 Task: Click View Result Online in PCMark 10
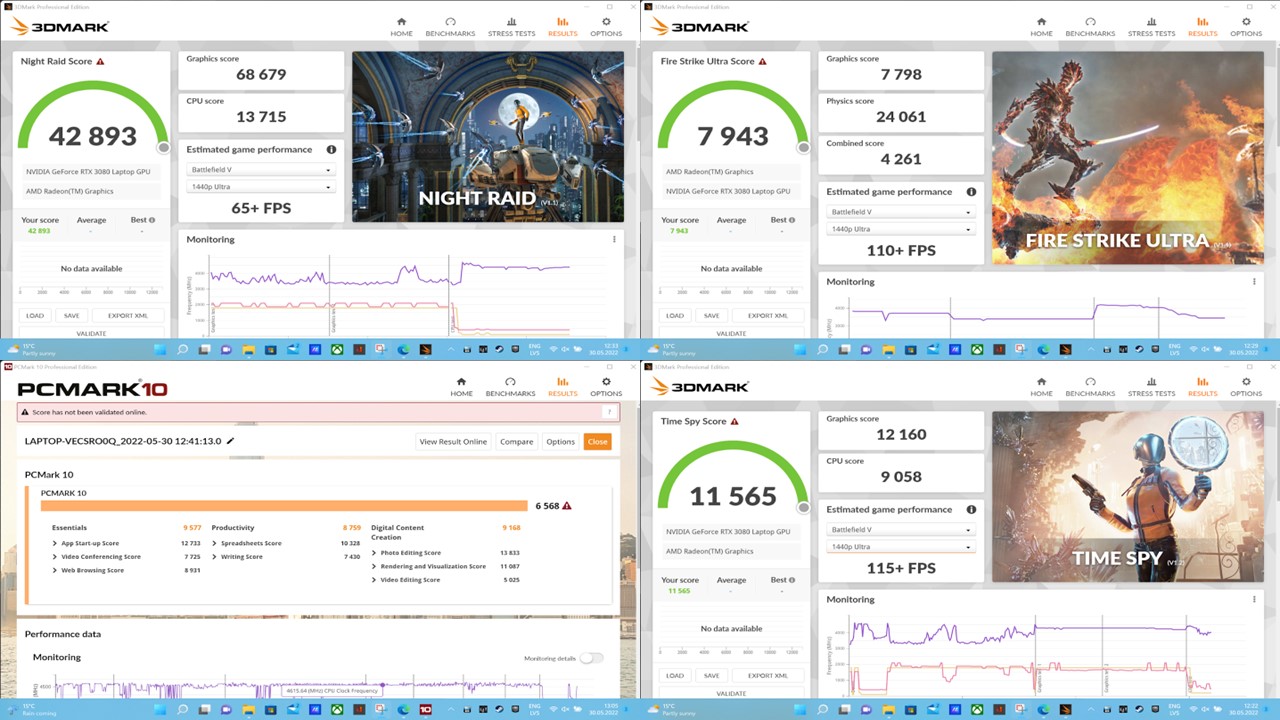click(453, 442)
